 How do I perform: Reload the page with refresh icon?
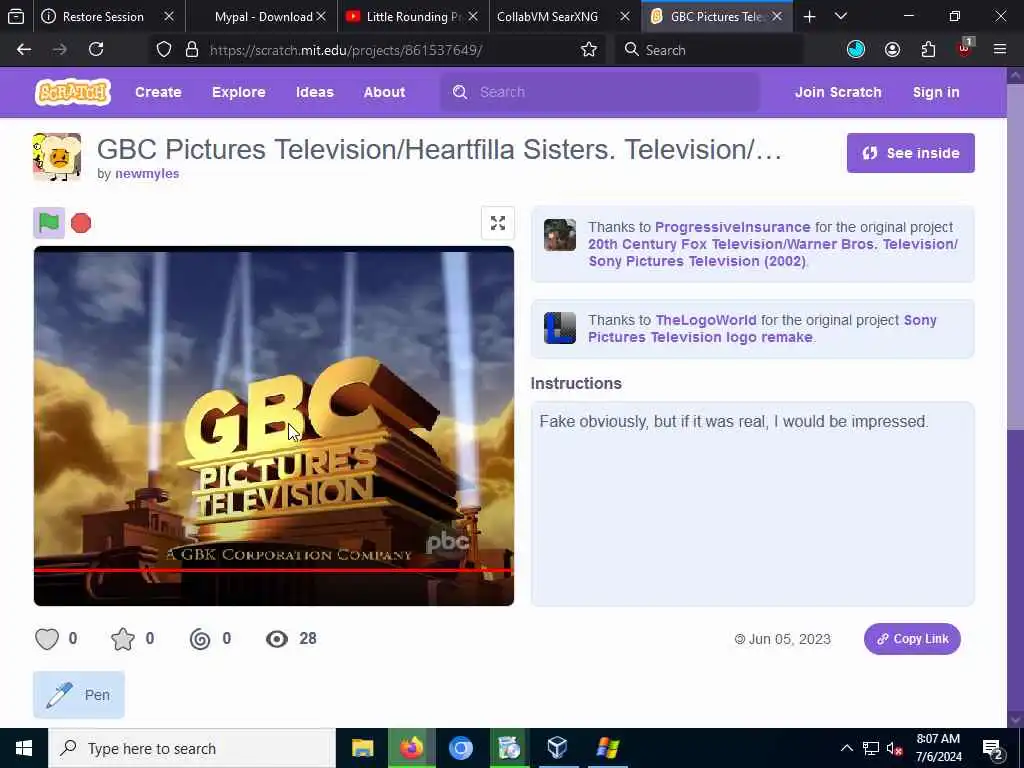(96, 50)
